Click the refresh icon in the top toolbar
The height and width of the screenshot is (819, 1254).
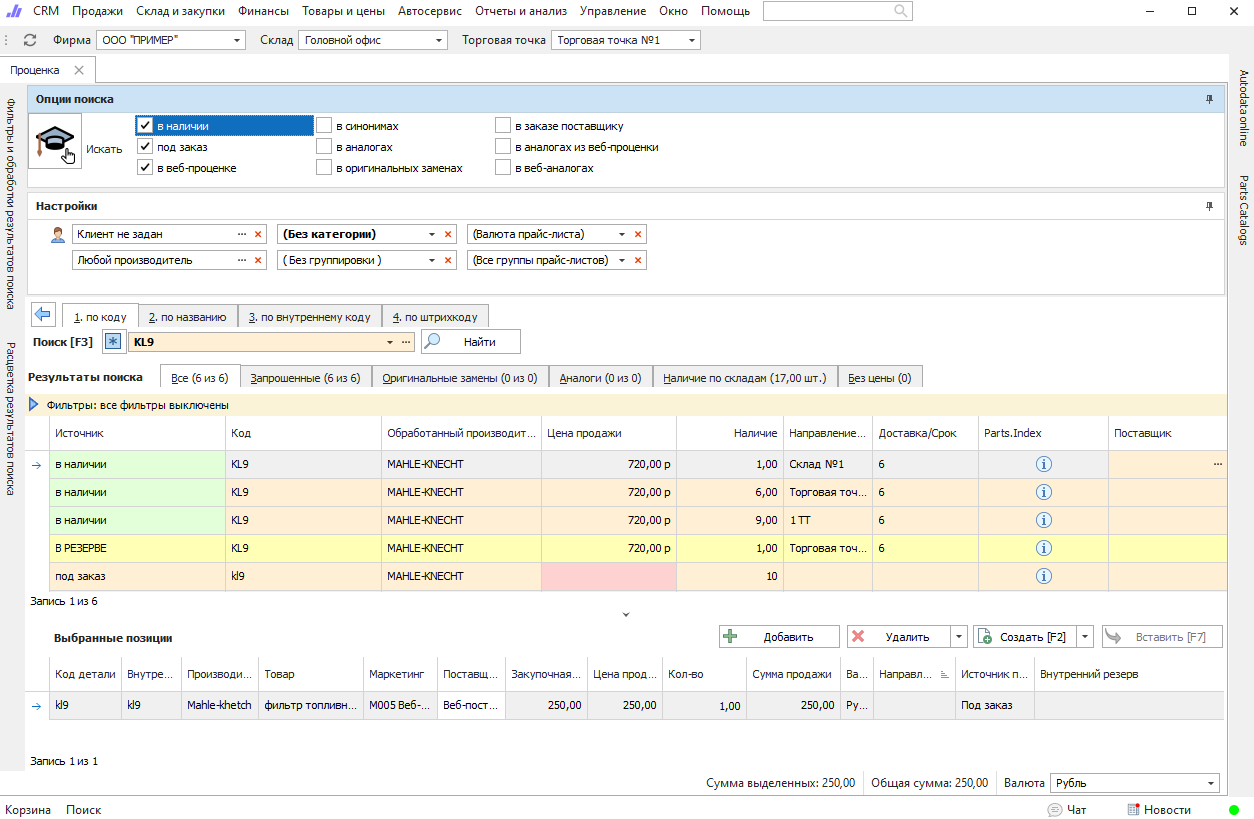pos(30,41)
